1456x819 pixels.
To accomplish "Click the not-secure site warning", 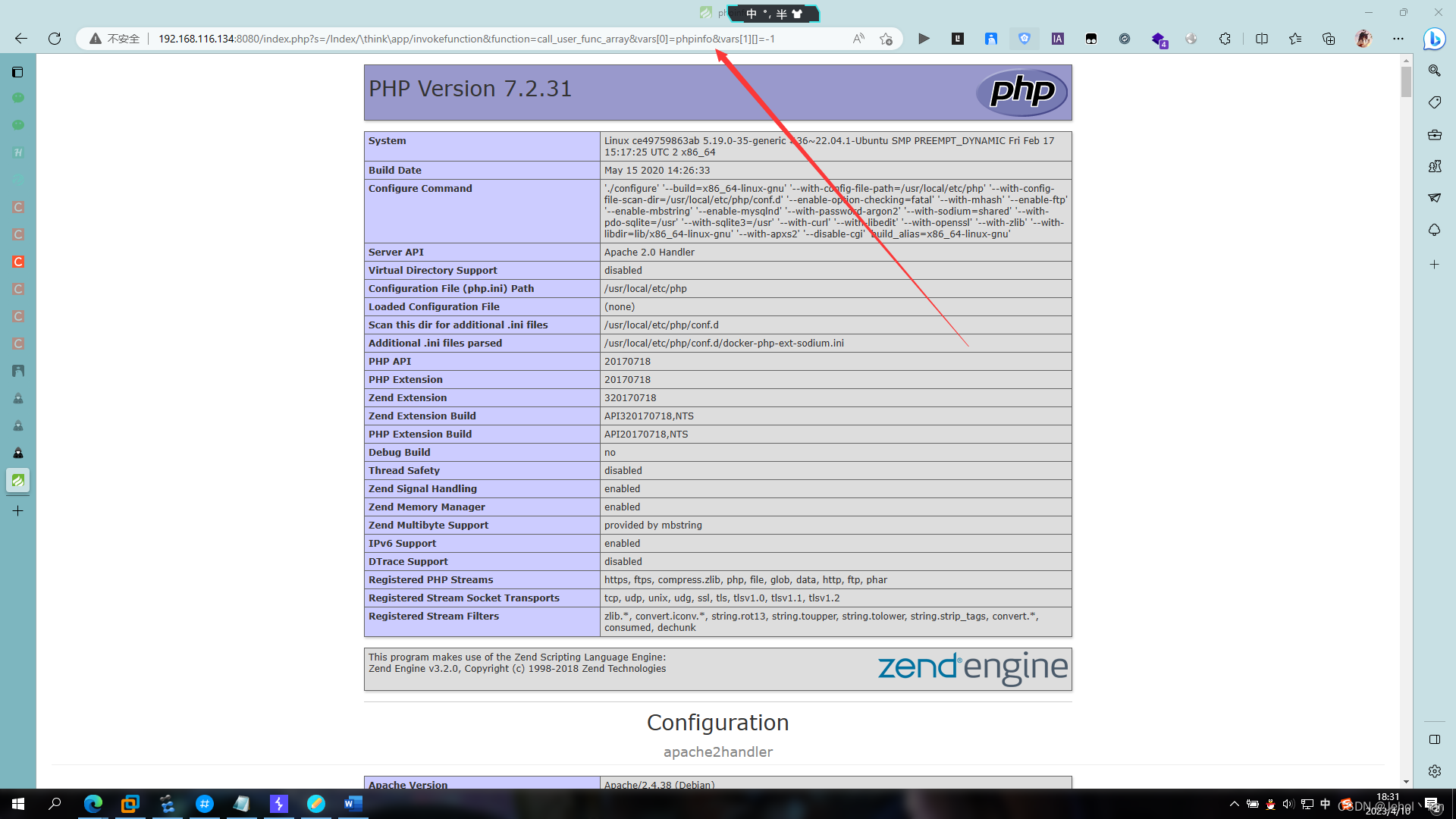I will pos(115,39).
